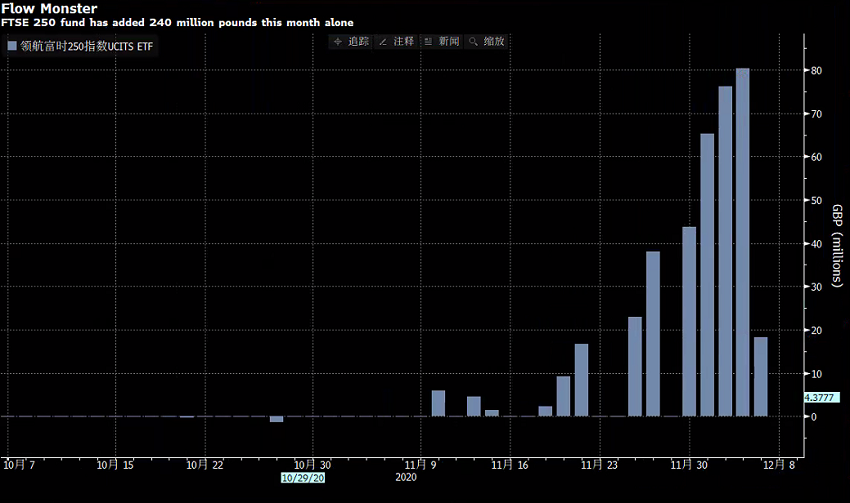
Task: Click the 领航富时250指数UCITS ETF legend label
Action: click(x=87, y=47)
